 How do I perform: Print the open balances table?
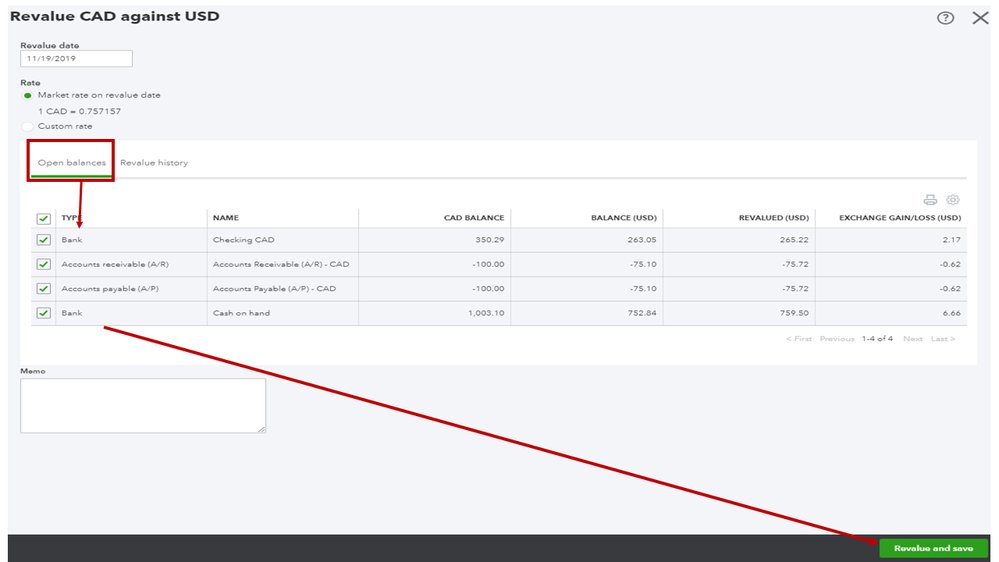click(x=930, y=200)
